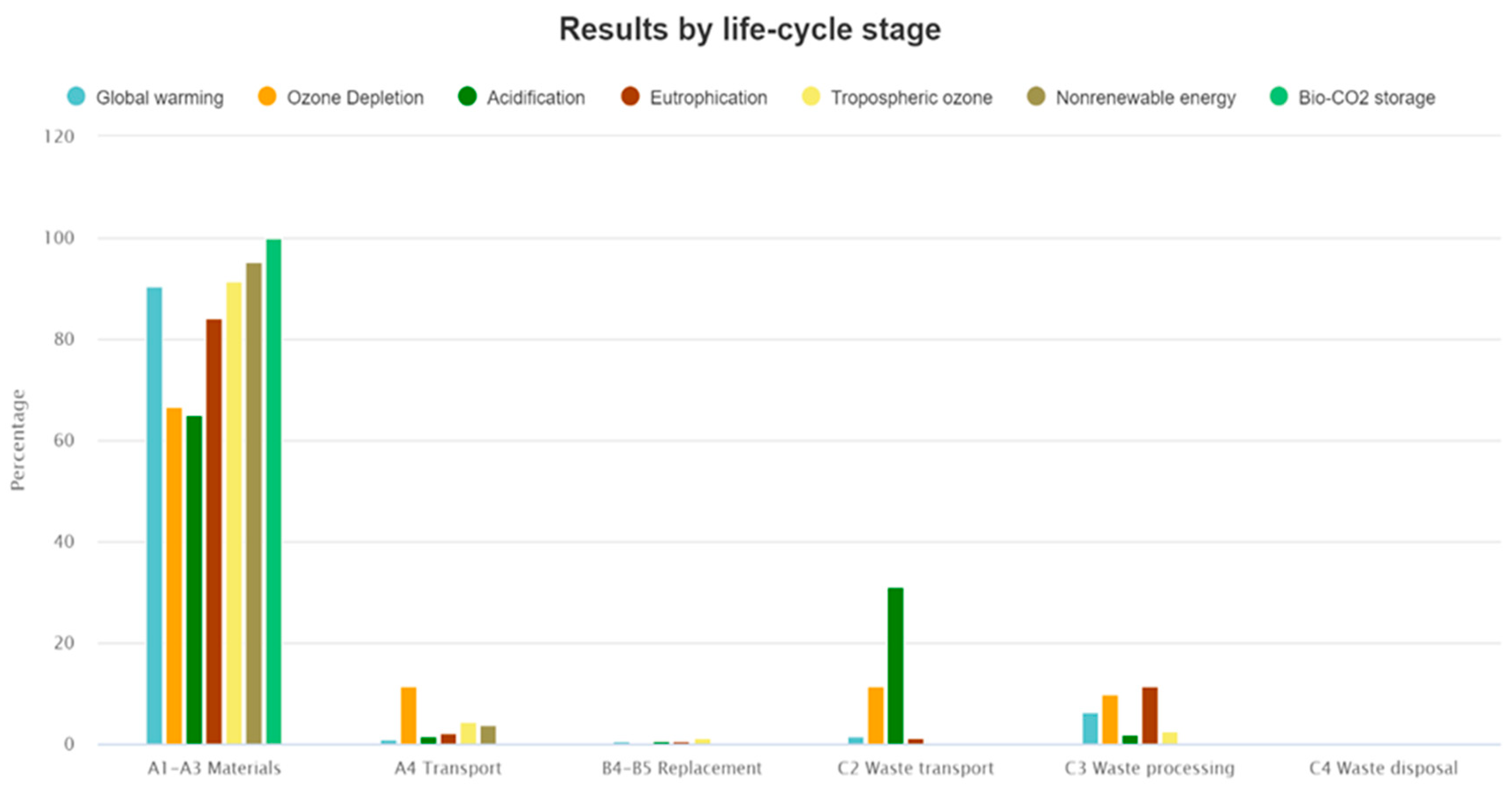Select the B4-B5 Replacement axis label
This screenshot has height=789, width=1512.
click(x=682, y=768)
